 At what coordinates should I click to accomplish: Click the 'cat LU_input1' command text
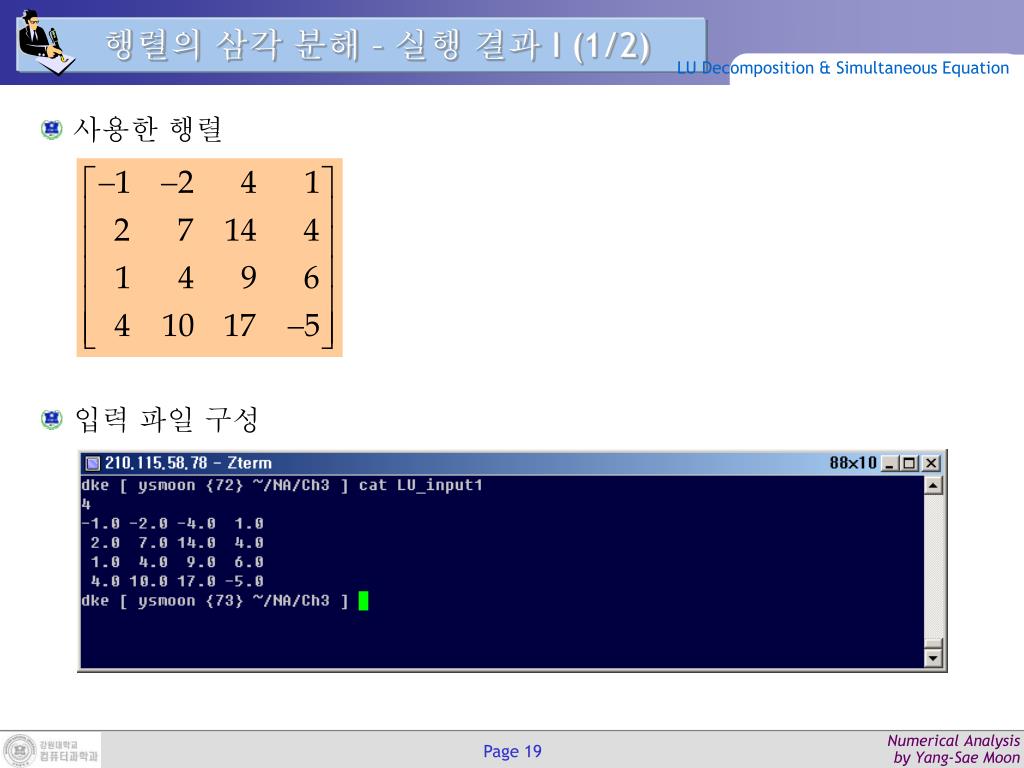pos(420,485)
